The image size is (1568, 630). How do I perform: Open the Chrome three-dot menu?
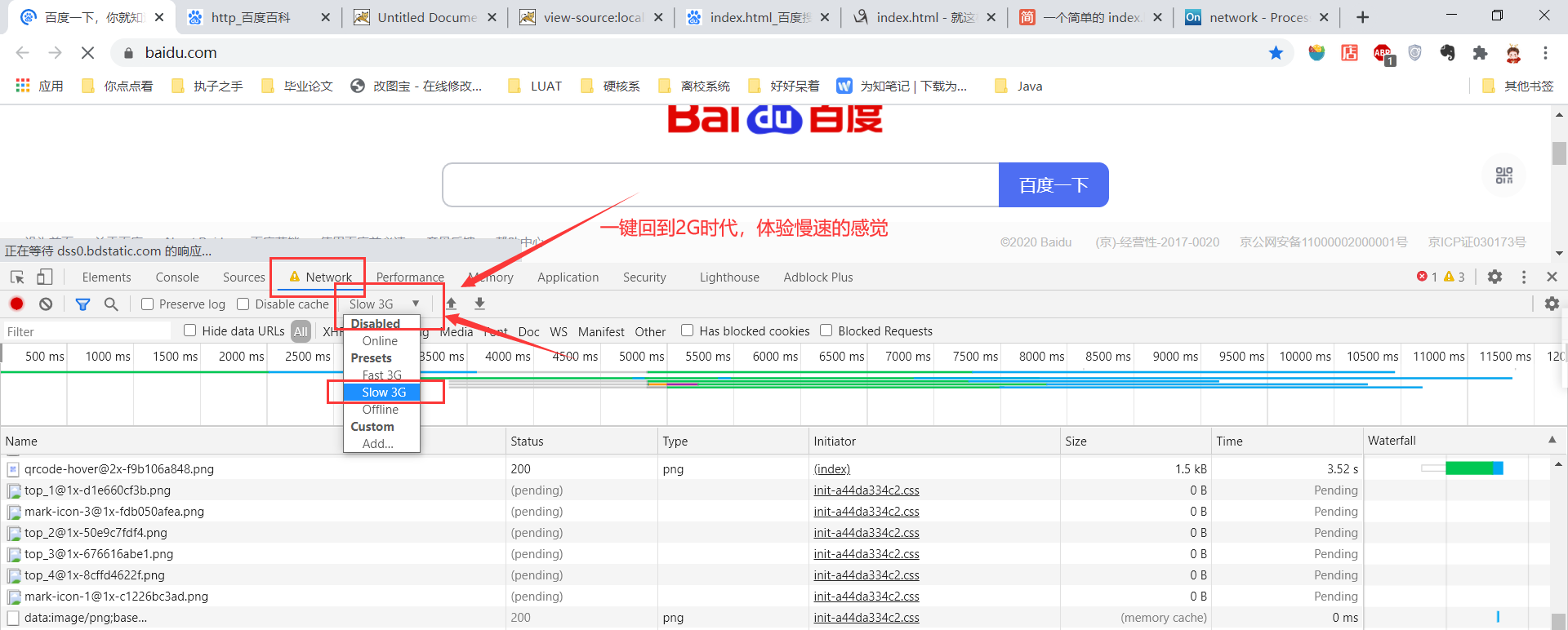coord(1545,53)
